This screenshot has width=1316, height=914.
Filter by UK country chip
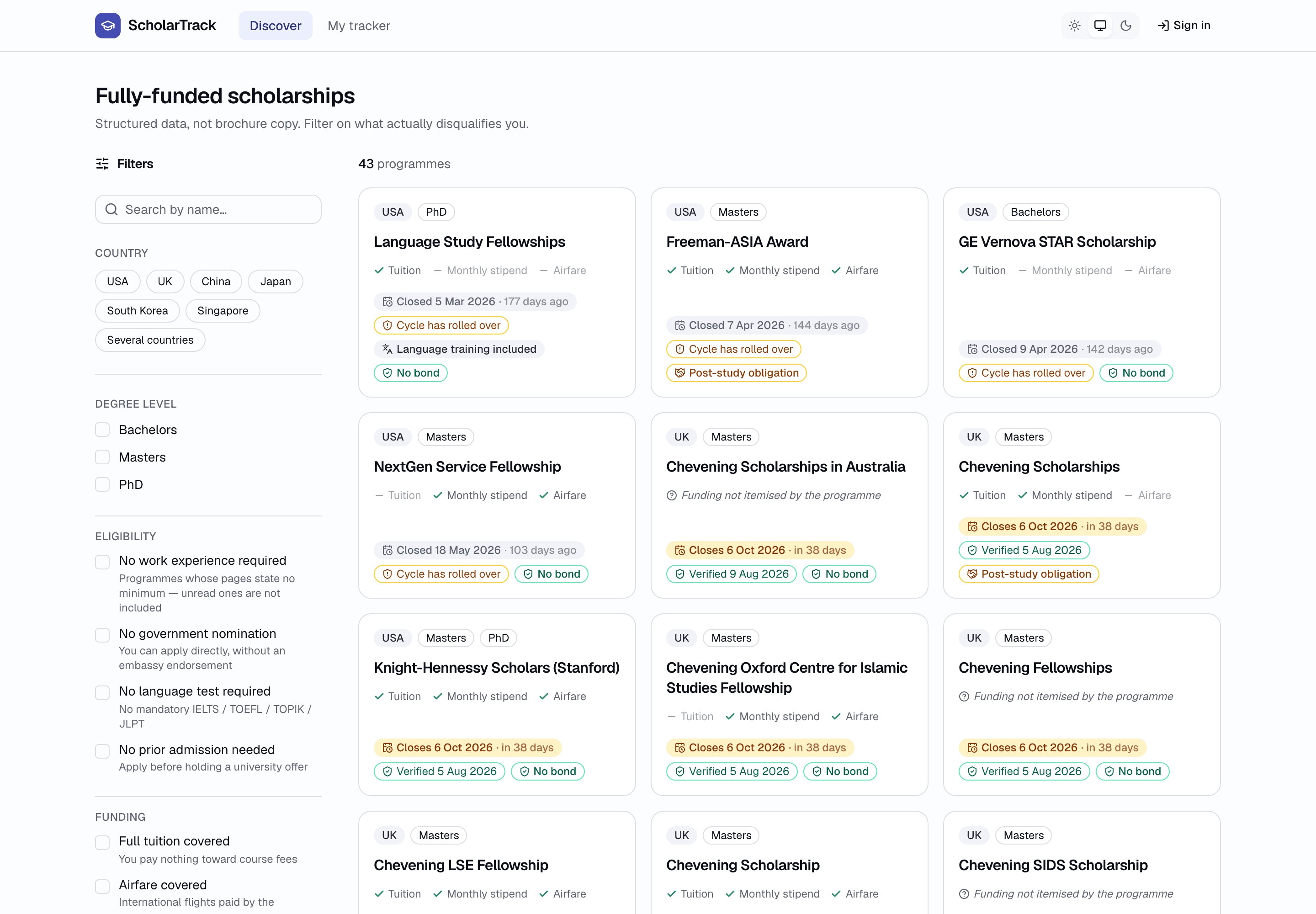tap(165, 281)
